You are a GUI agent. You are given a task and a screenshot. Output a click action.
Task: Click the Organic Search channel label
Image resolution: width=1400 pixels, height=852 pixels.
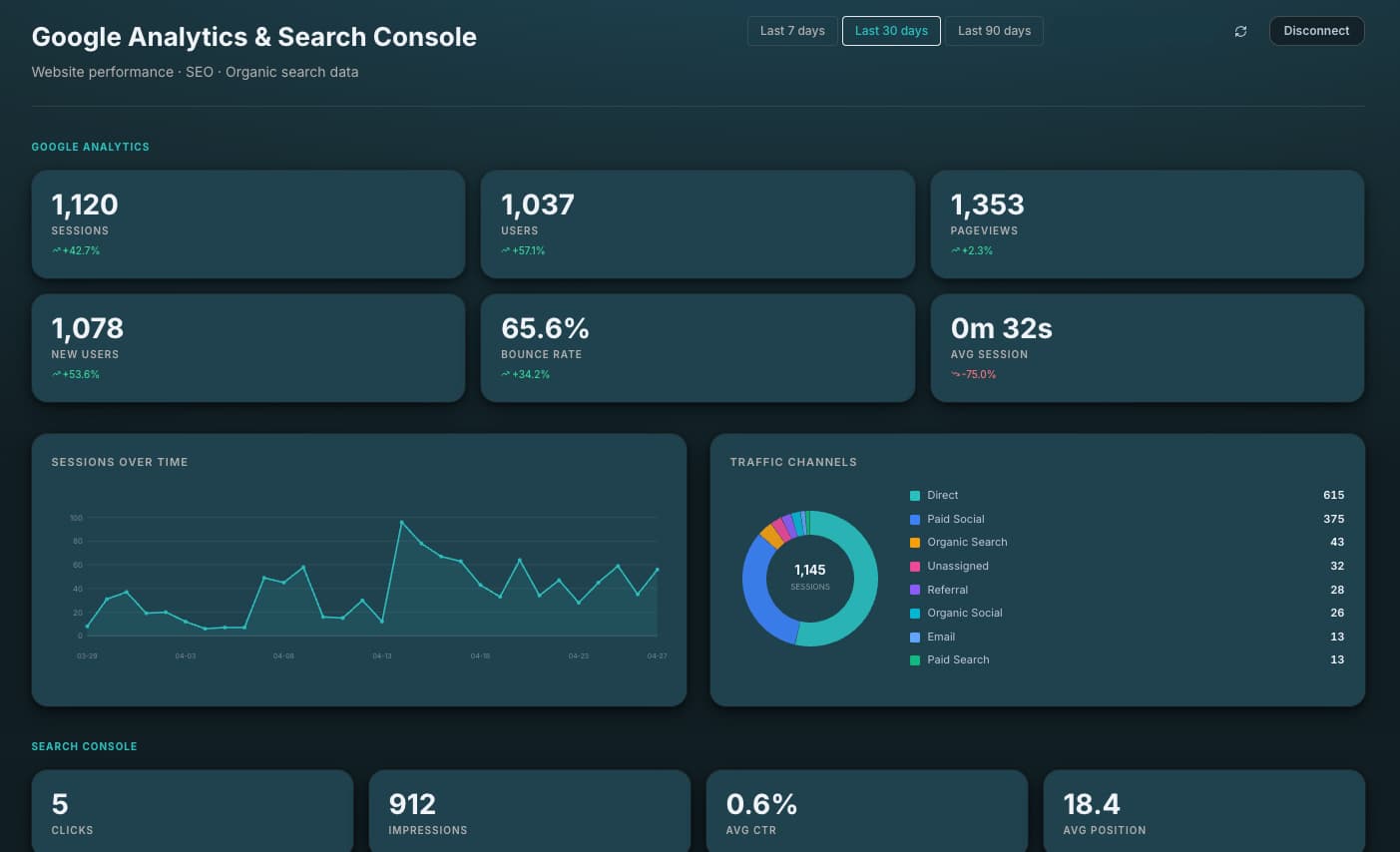tap(967, 543)
